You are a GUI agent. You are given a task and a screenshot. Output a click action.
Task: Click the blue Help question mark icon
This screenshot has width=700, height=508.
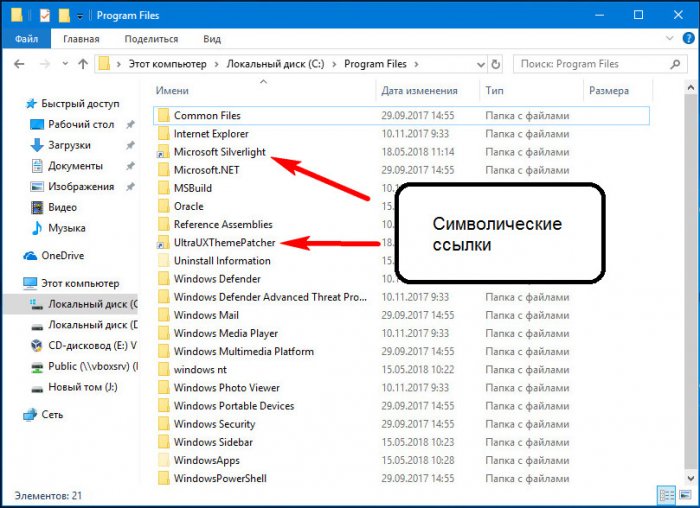687,39
